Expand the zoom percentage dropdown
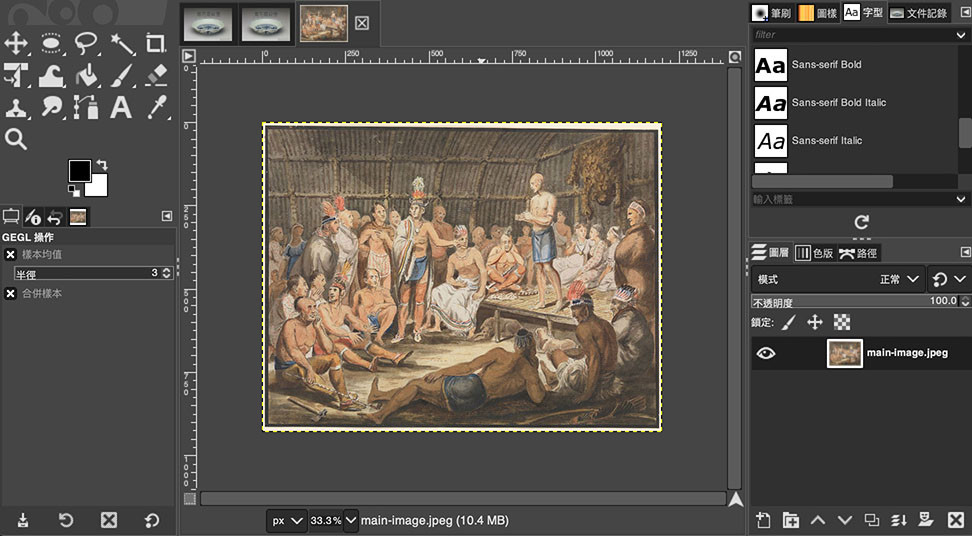The height and width of the screenshot is (536, 972). coord(350,520)
